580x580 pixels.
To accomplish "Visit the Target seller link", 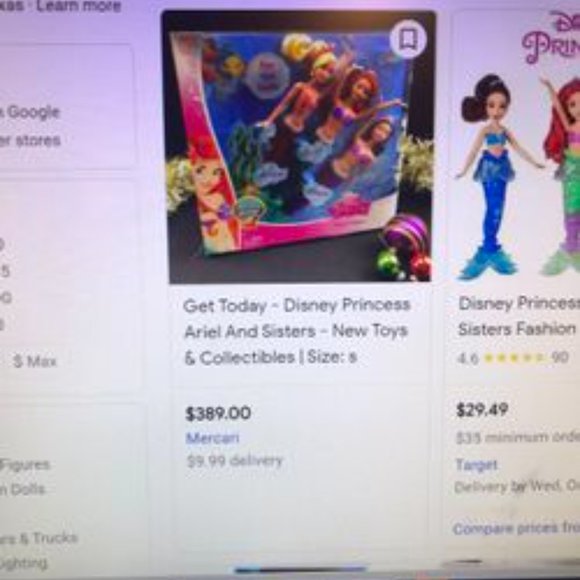I will tap(476, 464).
